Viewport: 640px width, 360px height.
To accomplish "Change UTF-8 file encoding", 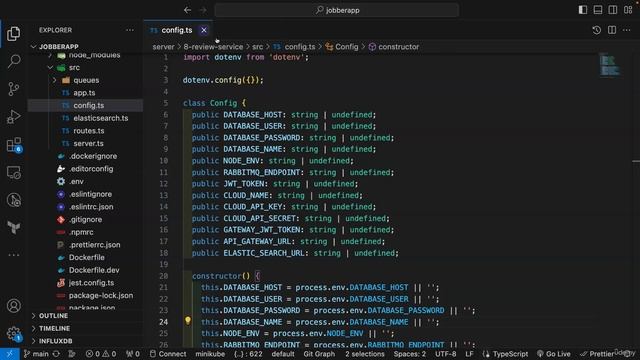I will click(x=446, y=354).
